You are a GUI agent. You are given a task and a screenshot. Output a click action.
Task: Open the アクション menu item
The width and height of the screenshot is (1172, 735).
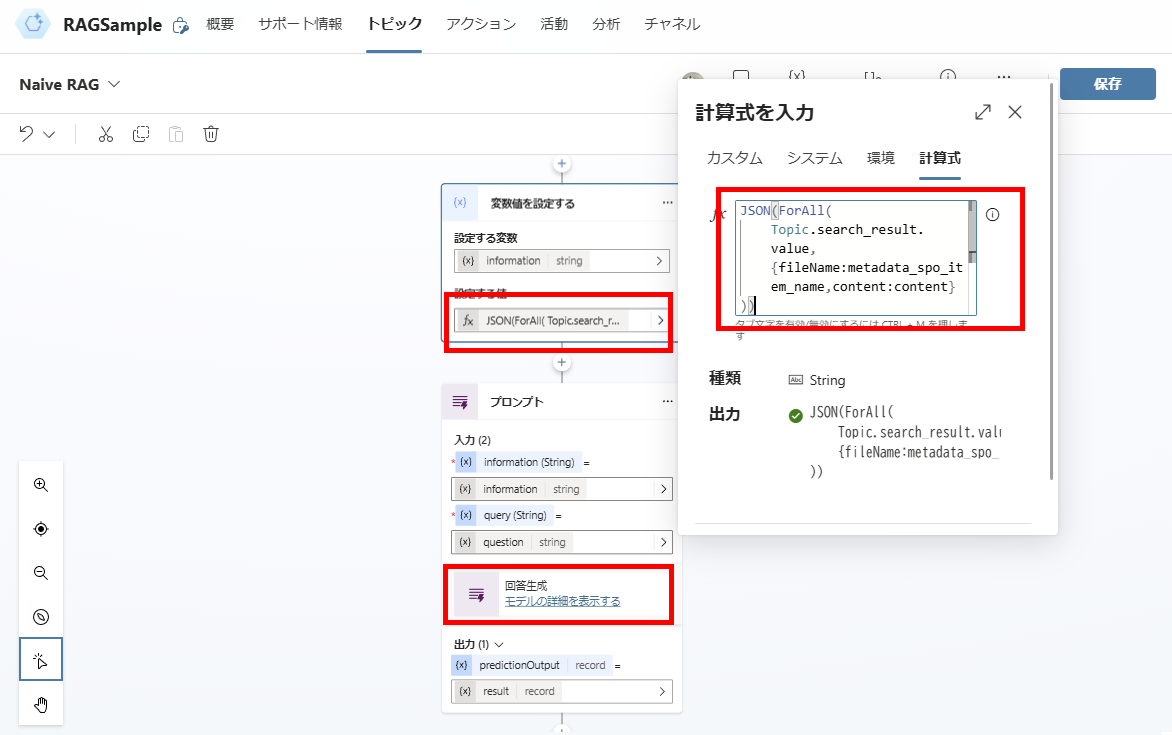point(480,25)
